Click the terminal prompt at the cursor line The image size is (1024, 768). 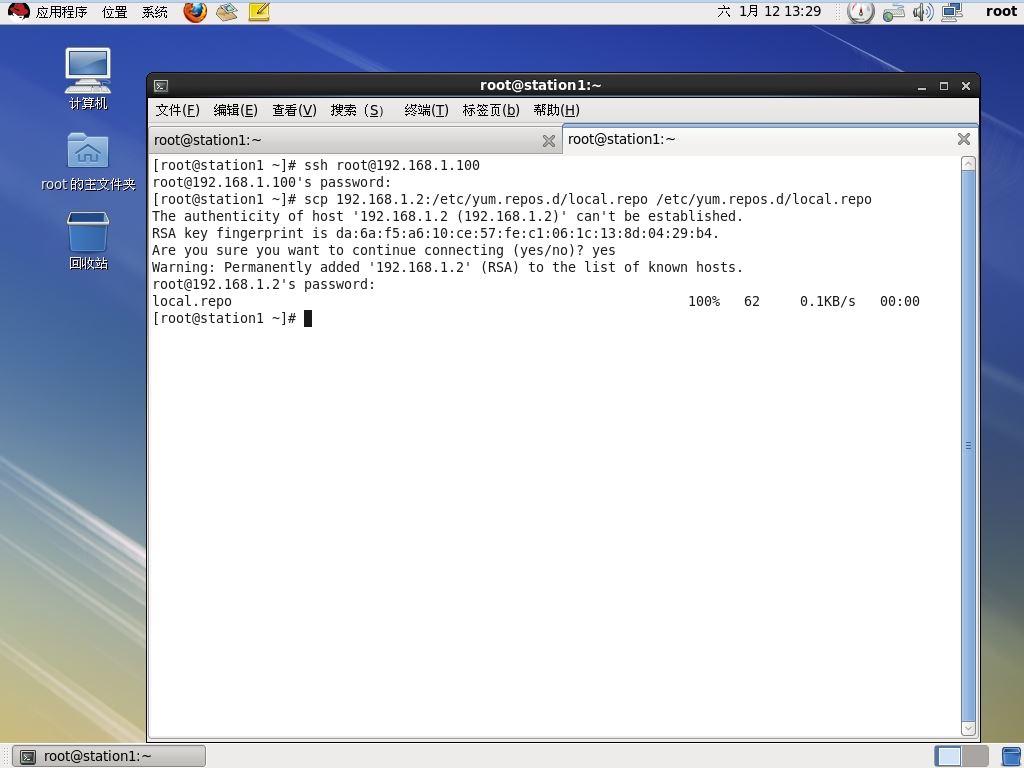[x=224, y=318]
